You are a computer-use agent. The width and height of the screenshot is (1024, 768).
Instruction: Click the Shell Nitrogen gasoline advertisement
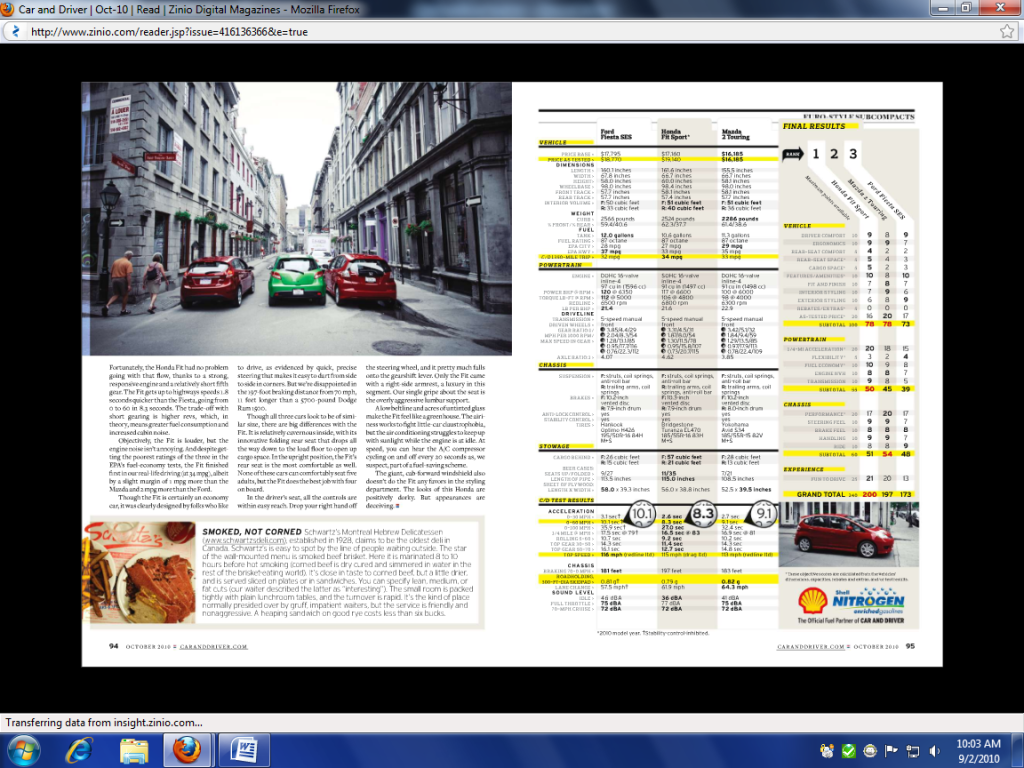click(850, 605)
